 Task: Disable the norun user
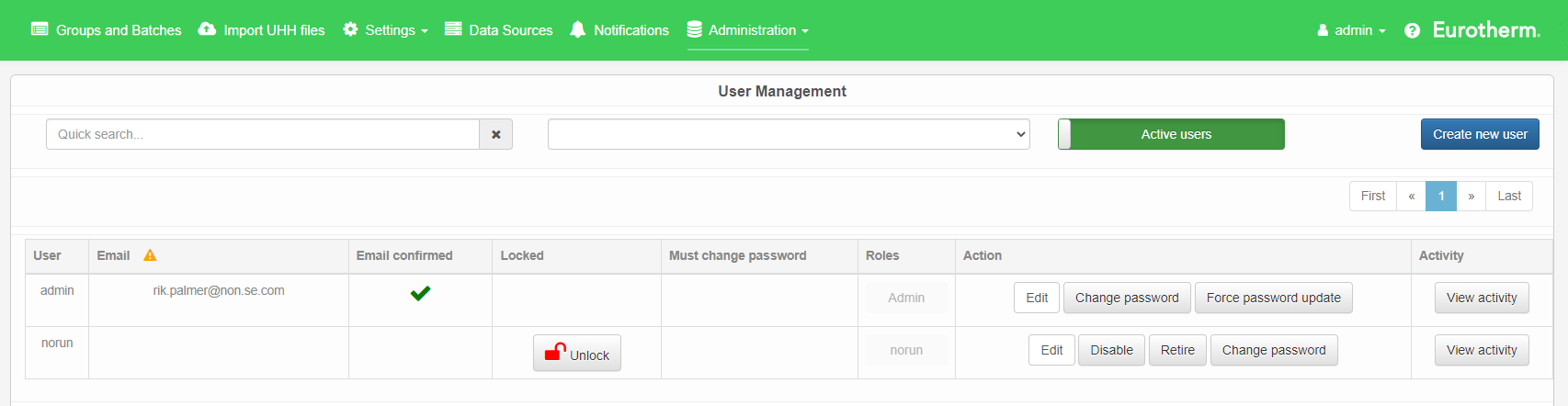click(x=1111, y=350)
